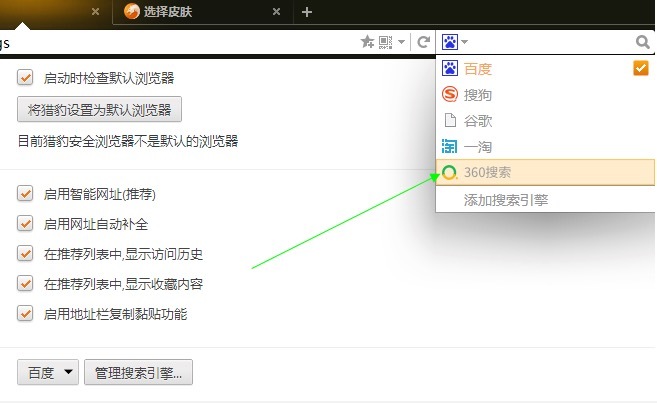
Task: Click the green circle 360 icon
Action: tap(450, 172)
